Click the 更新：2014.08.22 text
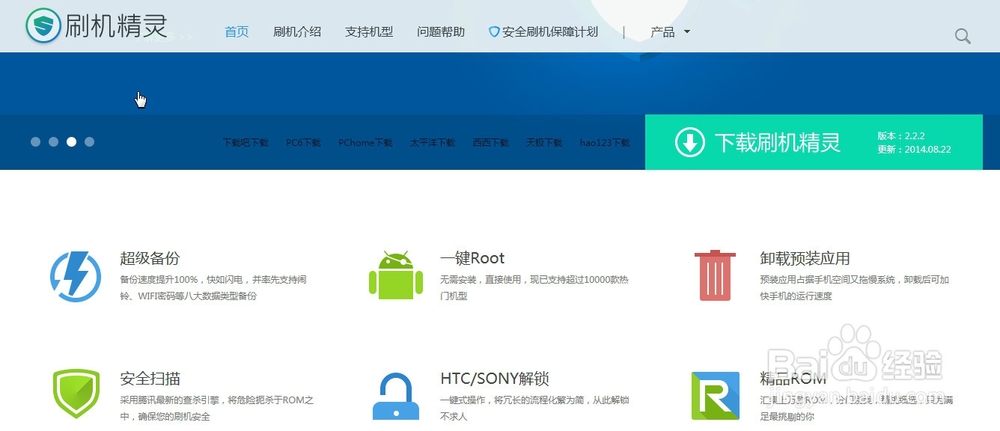 coord(914,150)
